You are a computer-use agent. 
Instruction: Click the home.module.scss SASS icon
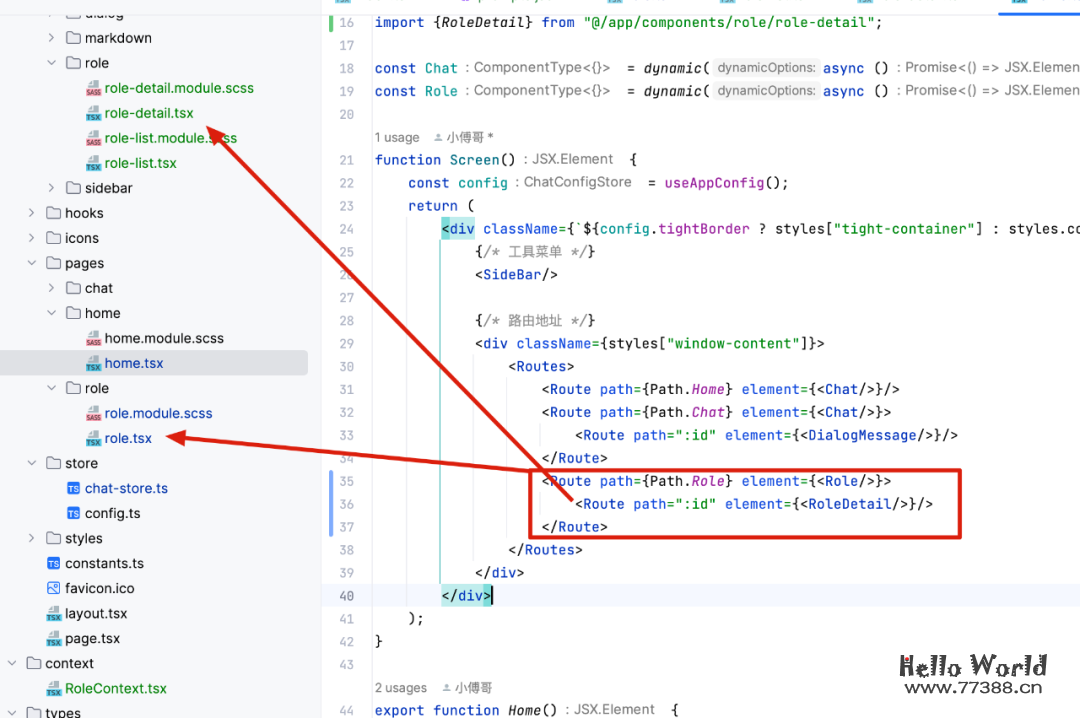point(93,339)
